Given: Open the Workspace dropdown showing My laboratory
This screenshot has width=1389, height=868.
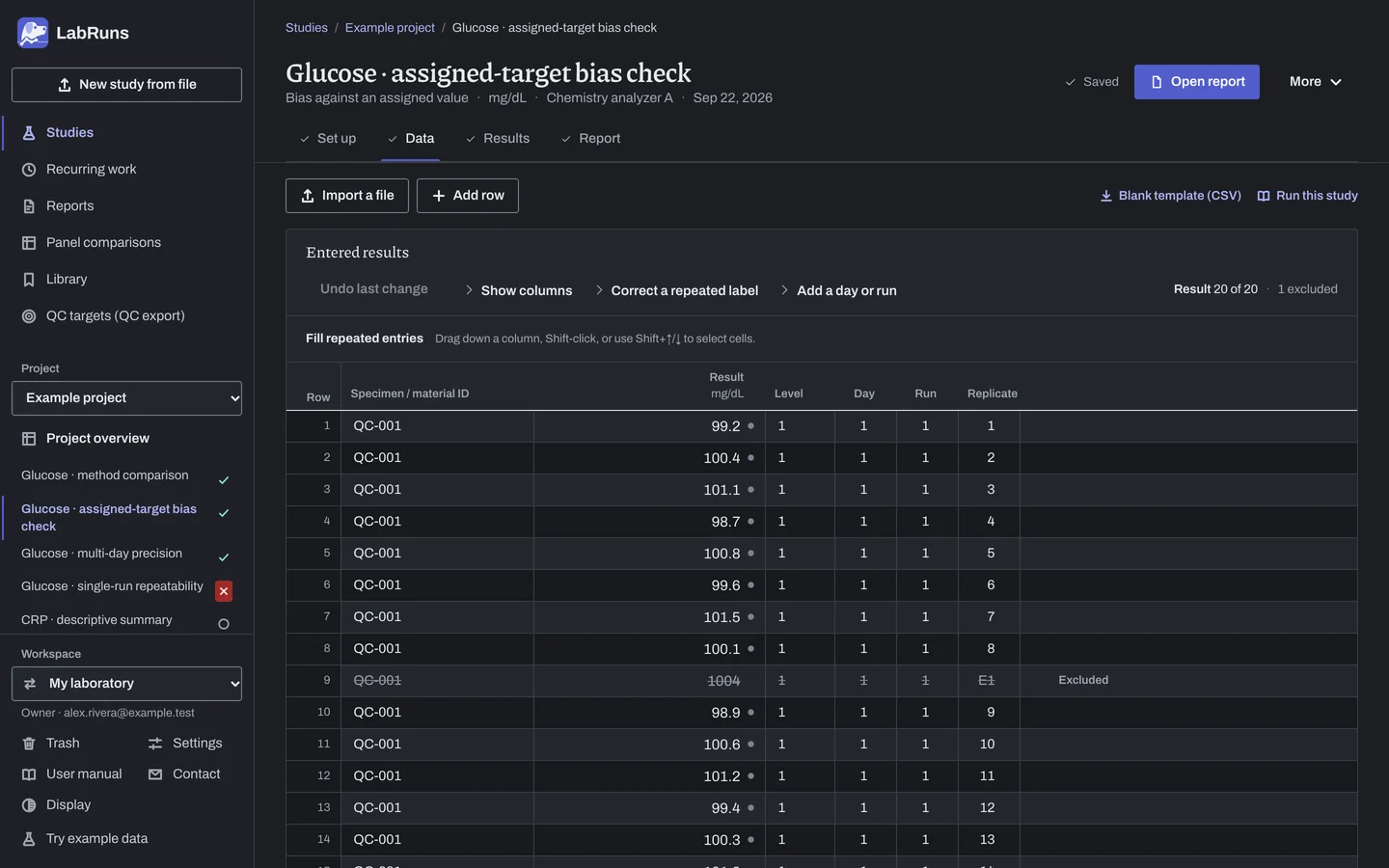Looking at the screenshot, I should tap(126, 684).
